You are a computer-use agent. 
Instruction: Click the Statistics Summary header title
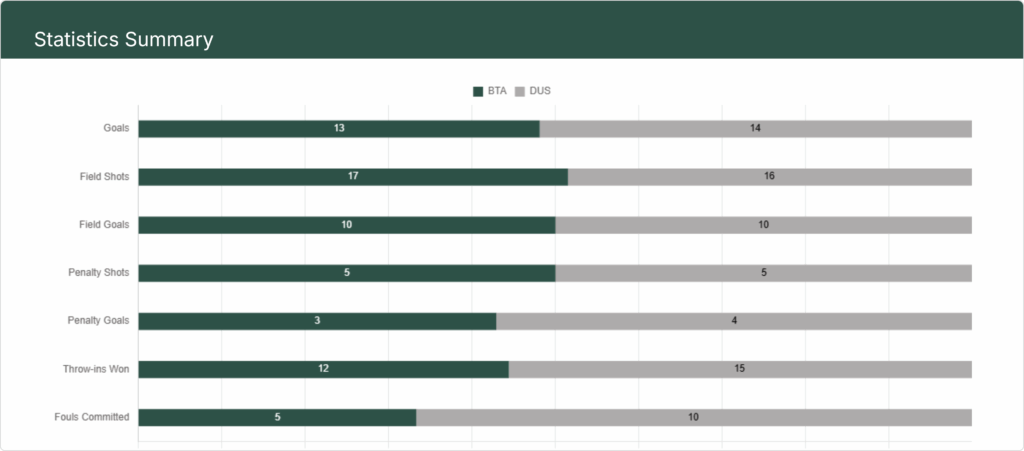click(x=123, y=40)
